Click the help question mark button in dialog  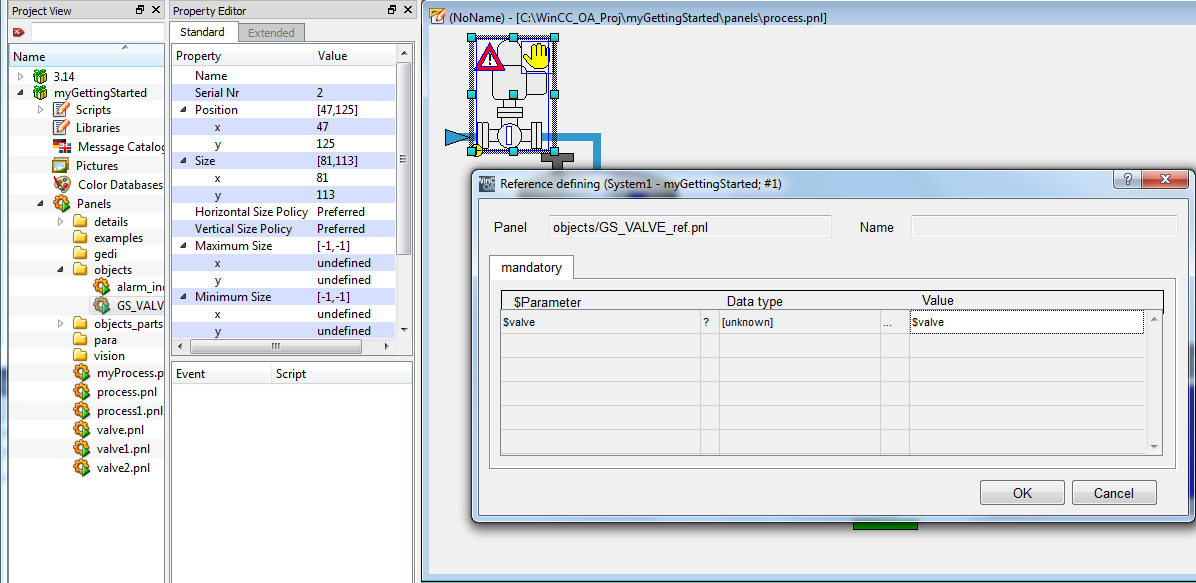1128,180
